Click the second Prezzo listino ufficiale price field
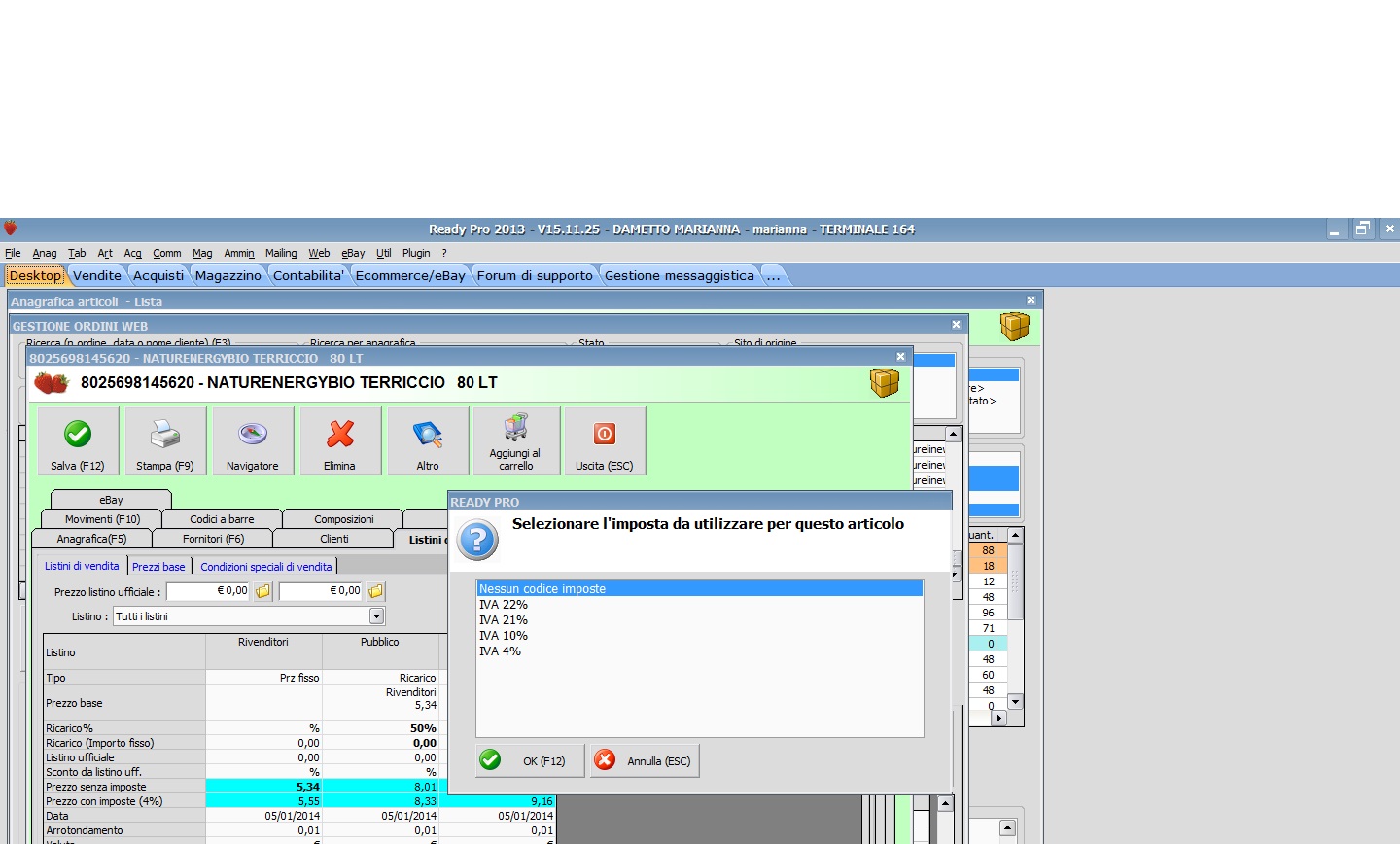This screenshot has width=1400, height=844. pyautogui.click(x=322, y=591)
